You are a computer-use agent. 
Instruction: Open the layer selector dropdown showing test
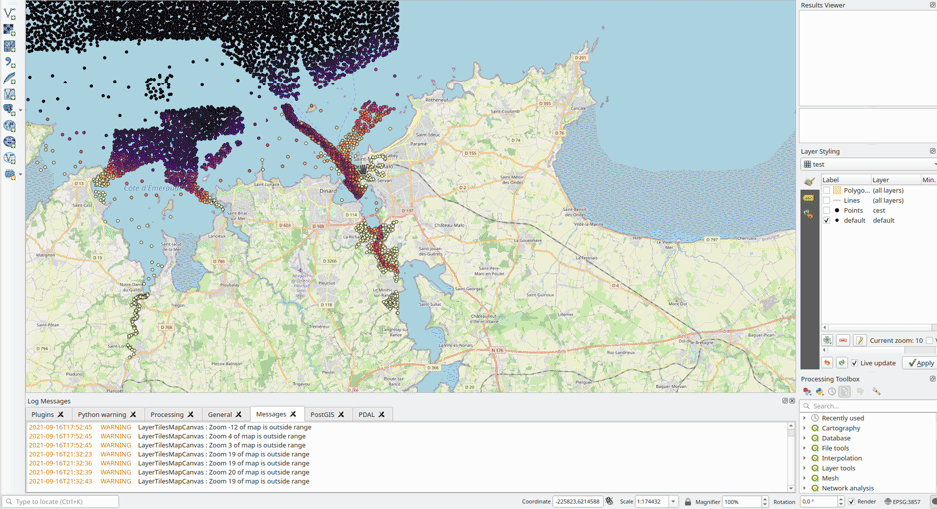coord(869,164)
